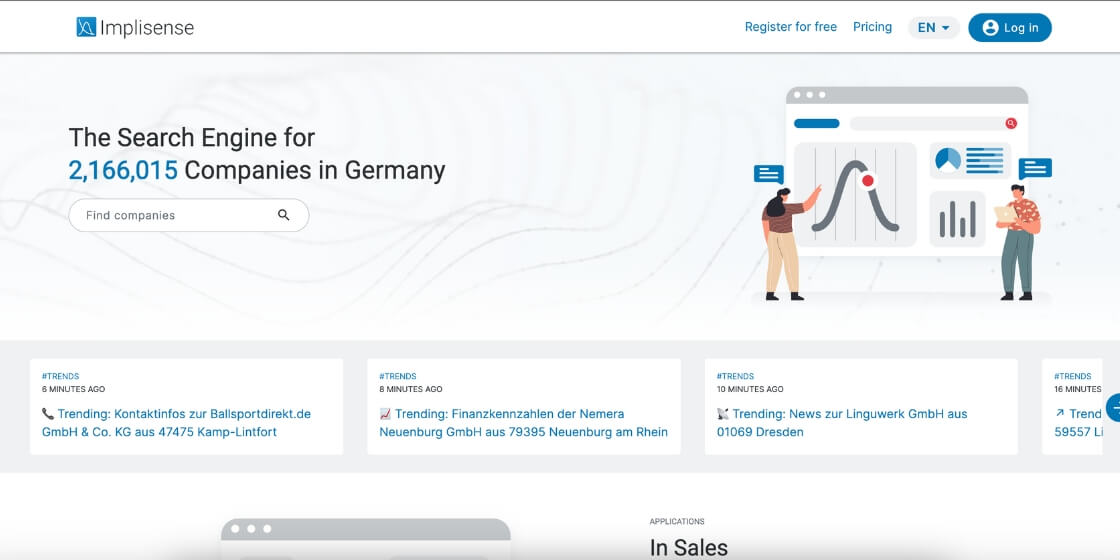Click the 10 MINUTES AGO timestamp
This screenshot has width=1120, height=560.
(x=750, y=389)
